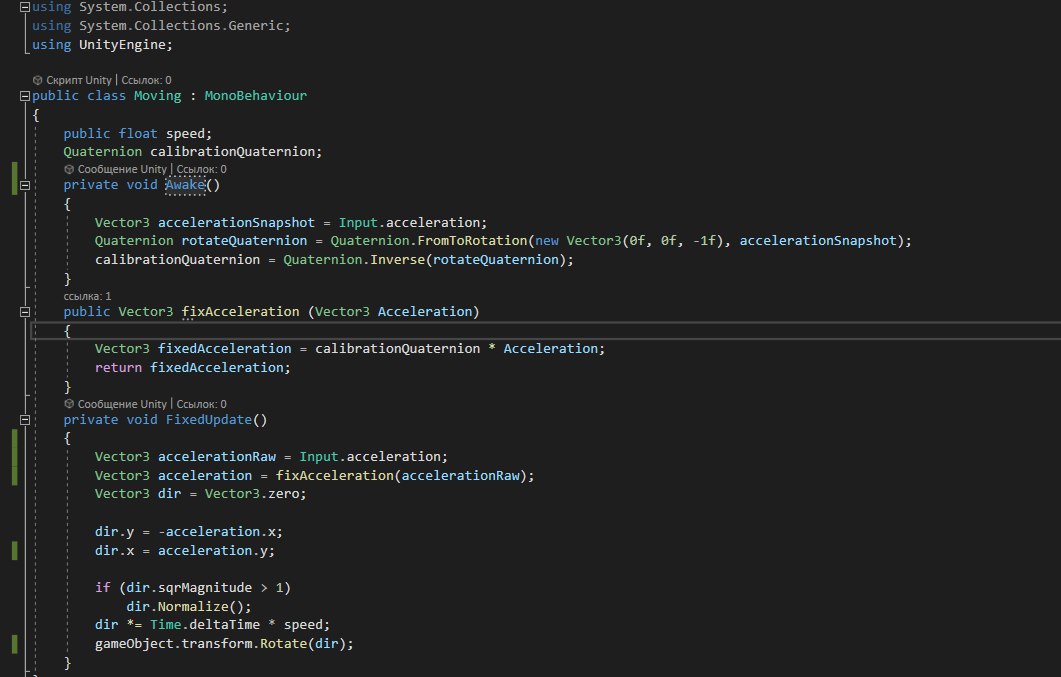The height and width of the screenshot is (677, 1061).
Task: Click Unity cube icon above the Moving class
Action: click(x=37, y=80)
